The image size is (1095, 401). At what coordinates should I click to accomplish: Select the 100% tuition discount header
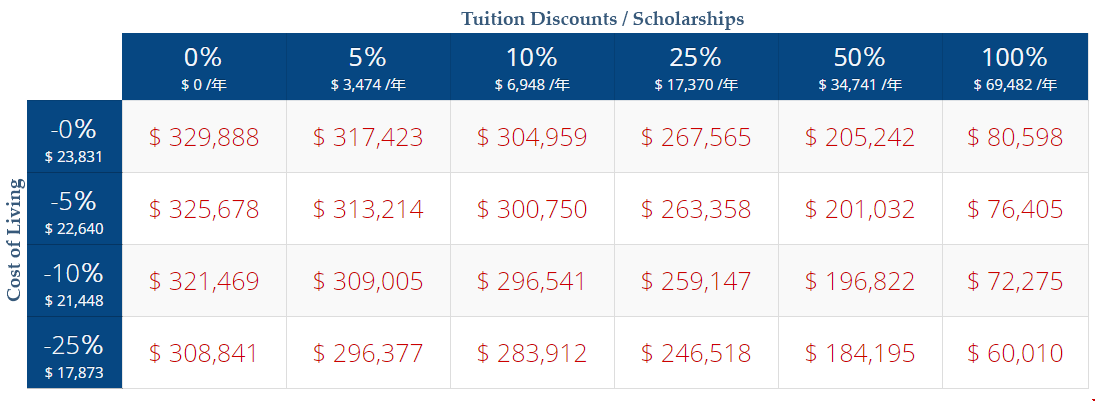coord(1014,67)
